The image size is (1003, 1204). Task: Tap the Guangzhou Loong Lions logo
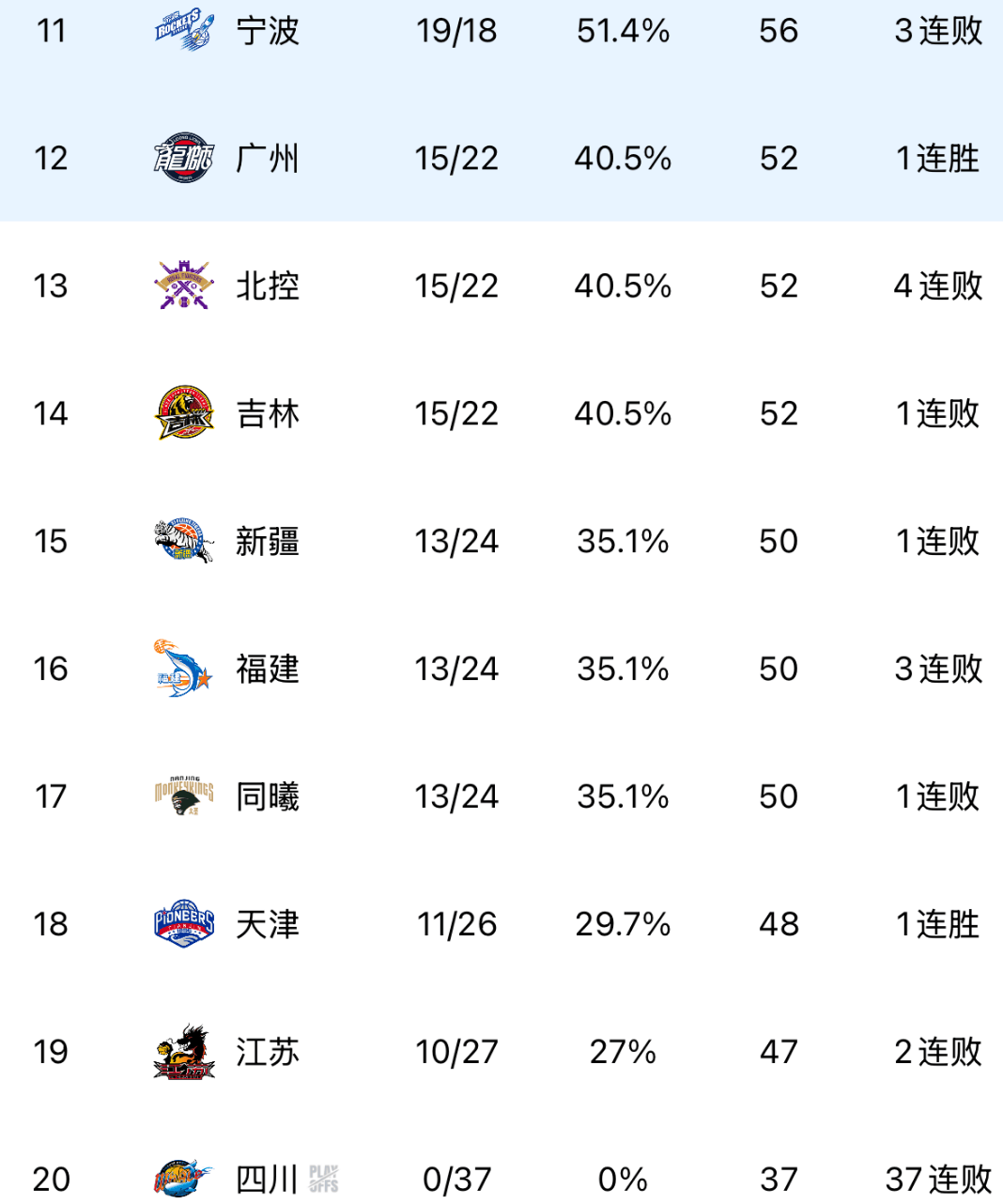(x=183, y=158)
